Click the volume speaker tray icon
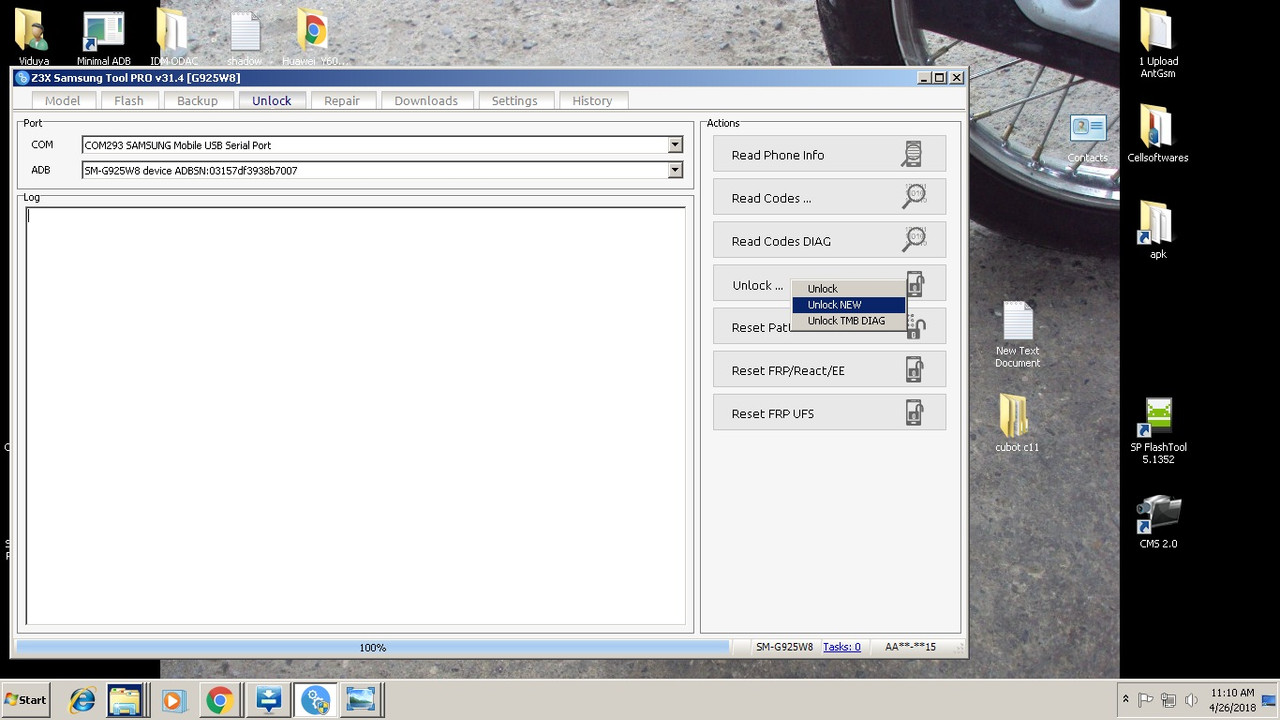 coord(1190,700)
